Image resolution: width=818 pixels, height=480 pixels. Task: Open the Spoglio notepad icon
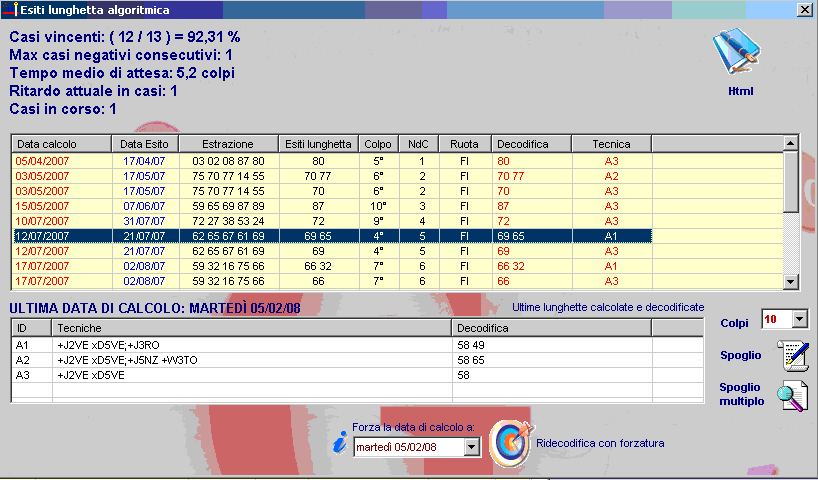pos(793,356)
